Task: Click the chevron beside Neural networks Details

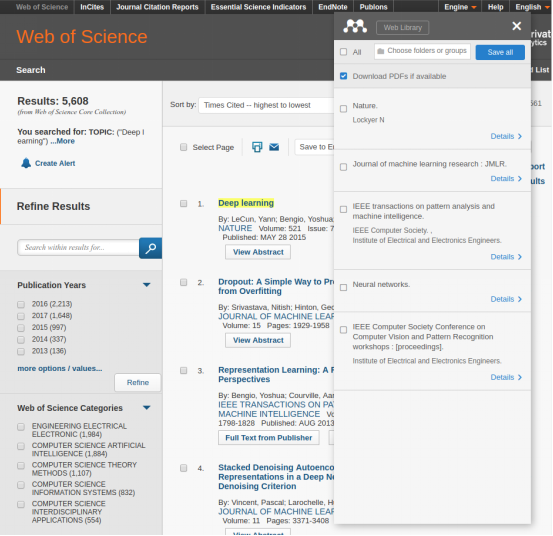Action: point(519,299)
